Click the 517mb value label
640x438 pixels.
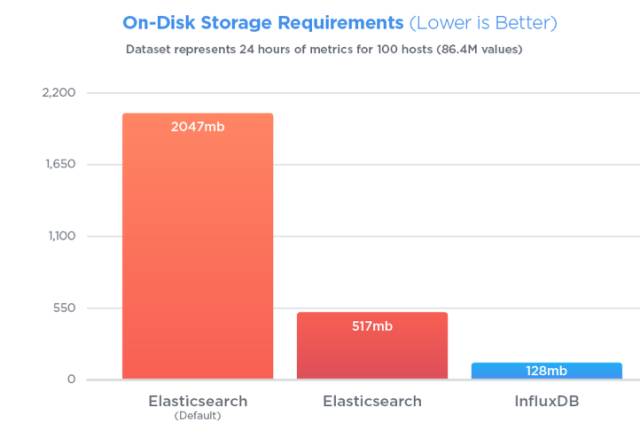click(372, 326)
